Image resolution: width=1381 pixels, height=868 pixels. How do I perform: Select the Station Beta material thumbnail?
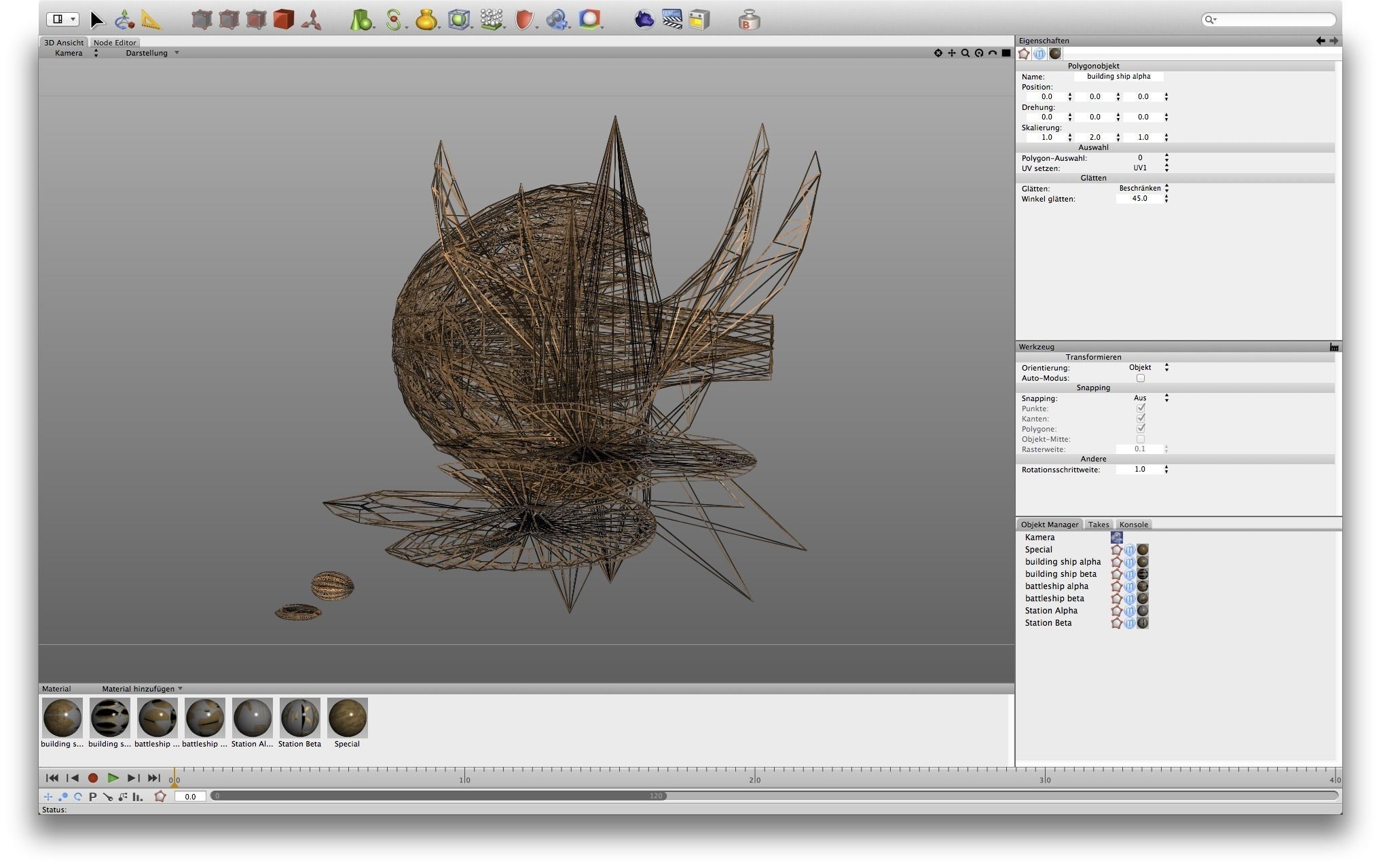[299, 718]
